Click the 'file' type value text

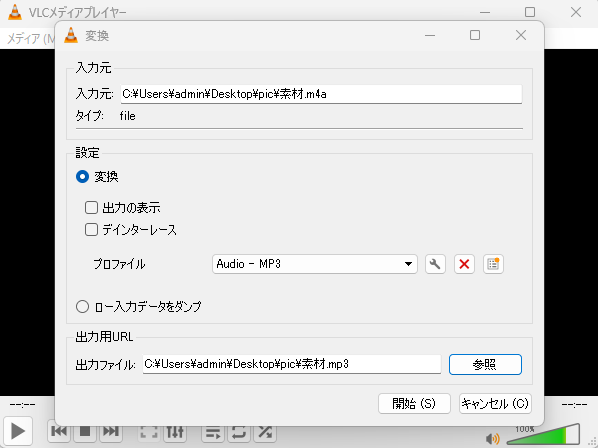click(127, 116)
